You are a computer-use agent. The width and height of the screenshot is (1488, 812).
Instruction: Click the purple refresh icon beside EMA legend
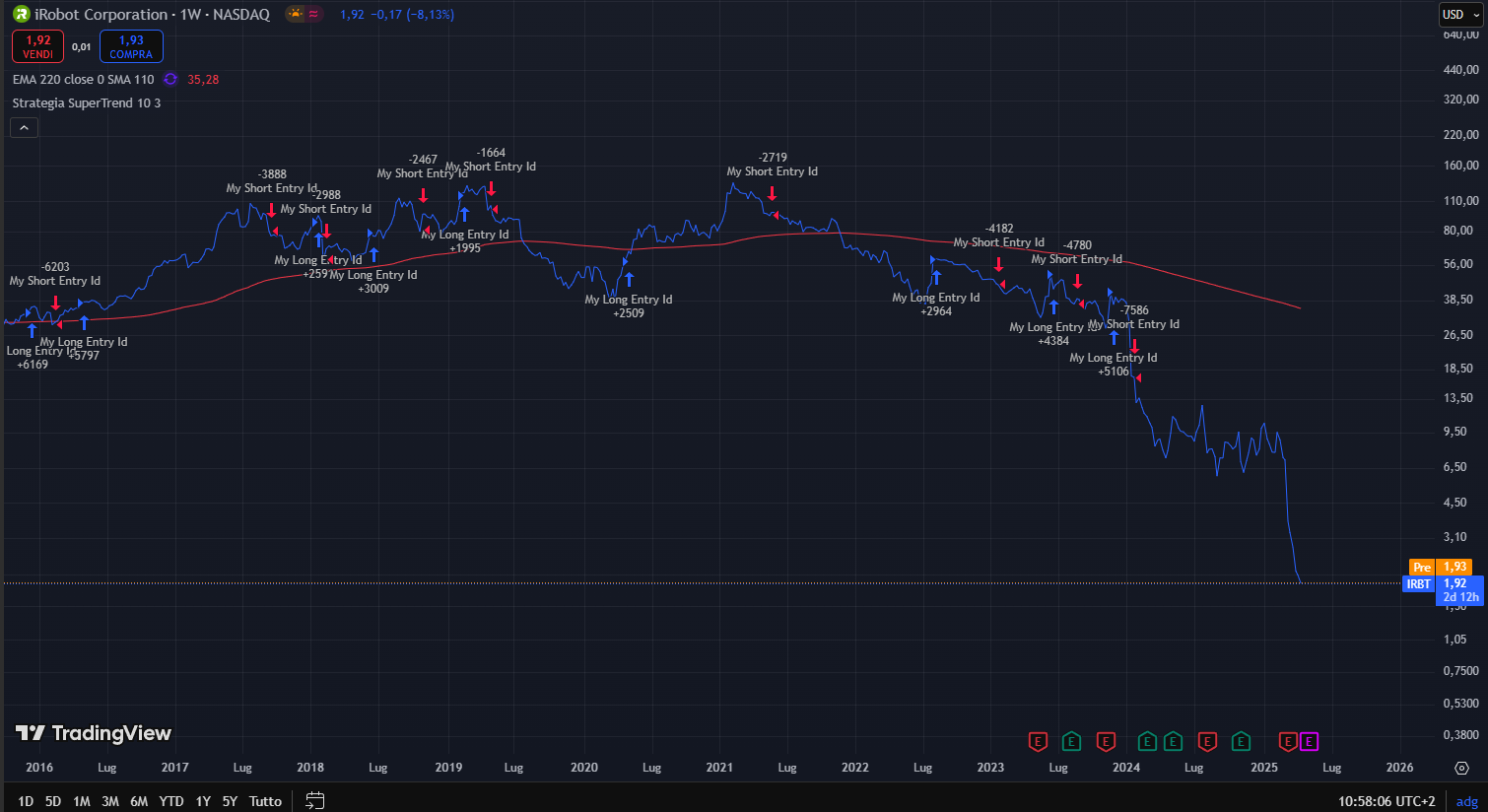(x=170, y=79)
